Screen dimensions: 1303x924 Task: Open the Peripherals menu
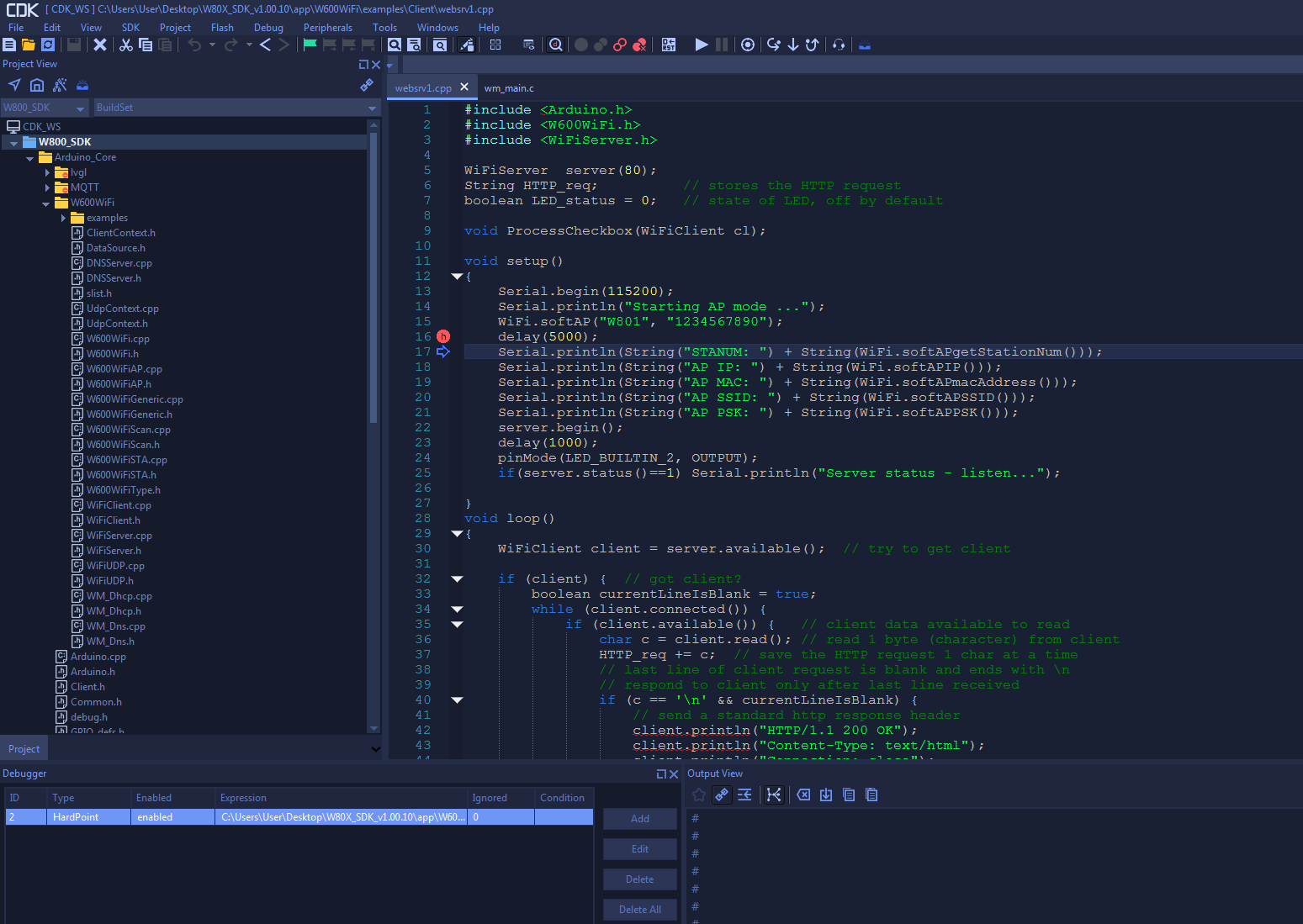328,28
